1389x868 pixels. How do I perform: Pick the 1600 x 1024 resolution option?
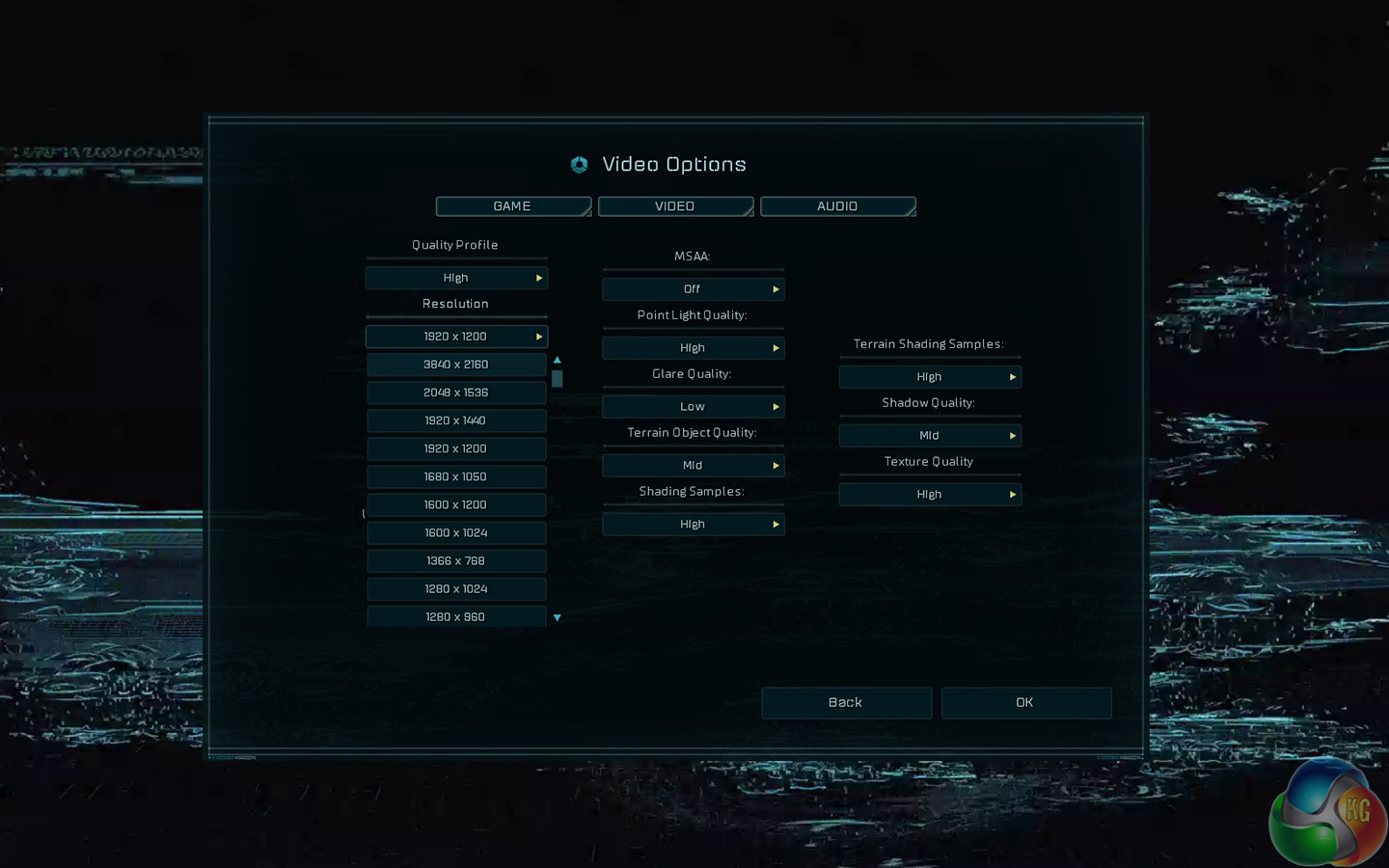click(456, 532)
